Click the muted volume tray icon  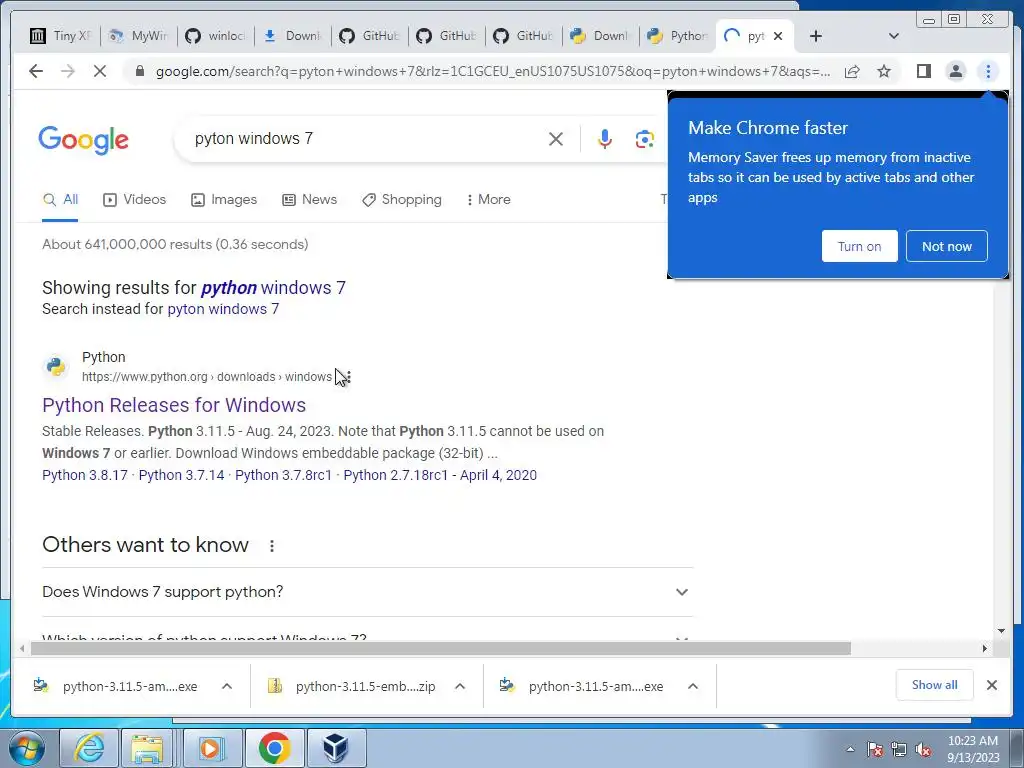point(923,750)
